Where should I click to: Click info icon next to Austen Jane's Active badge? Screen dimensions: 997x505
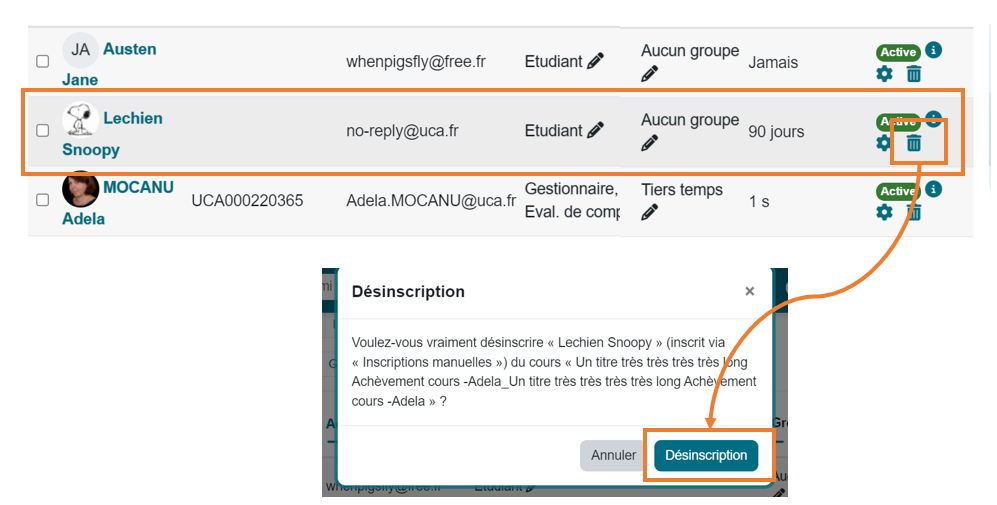(933, 50)
